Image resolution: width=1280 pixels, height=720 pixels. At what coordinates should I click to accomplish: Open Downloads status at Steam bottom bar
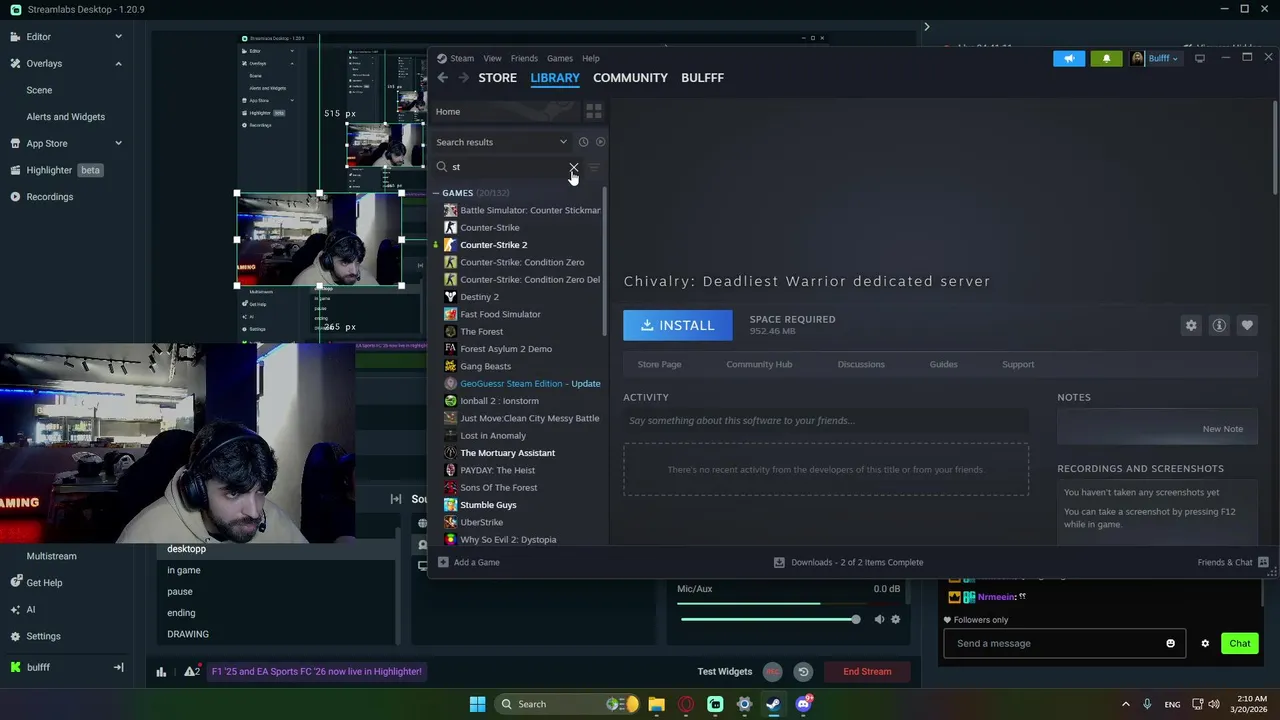click(849, 562)
